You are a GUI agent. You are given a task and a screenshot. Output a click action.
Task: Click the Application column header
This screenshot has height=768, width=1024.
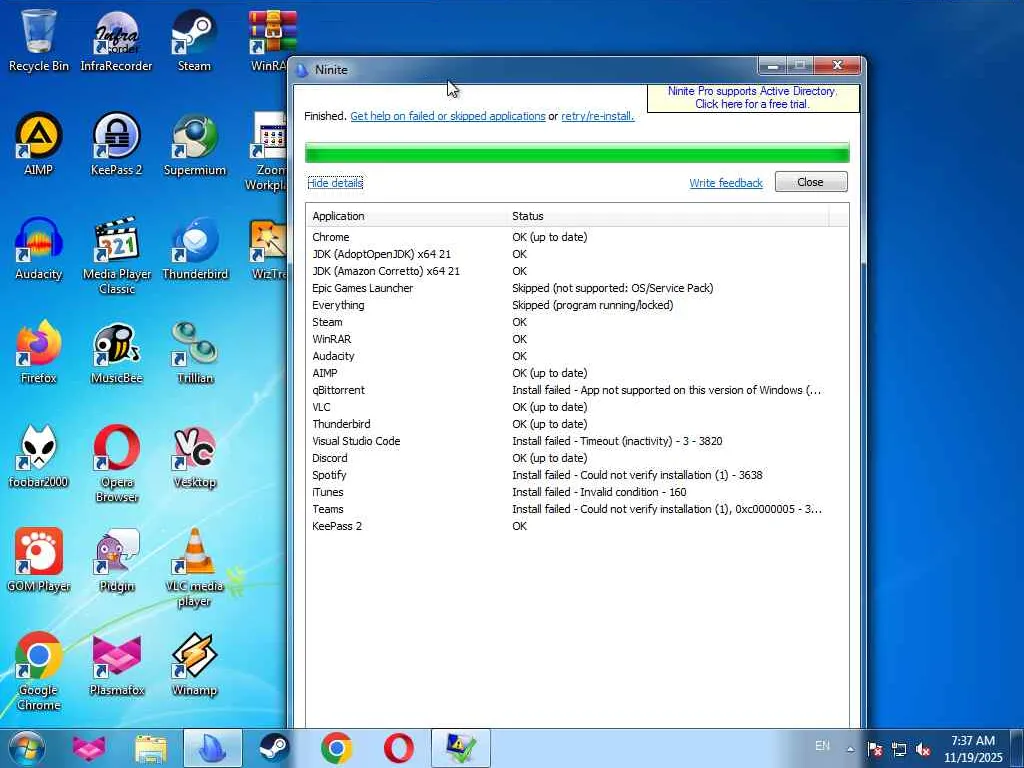click(406, 216)
